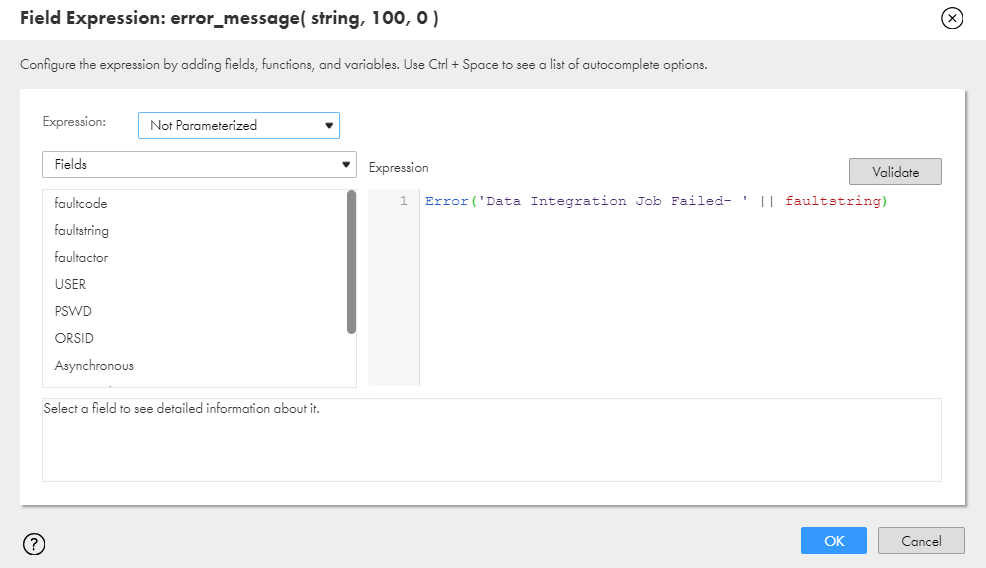986x568 pixels.
Task: Click line number 1 in editor gutter
Action: coord(404,201)
